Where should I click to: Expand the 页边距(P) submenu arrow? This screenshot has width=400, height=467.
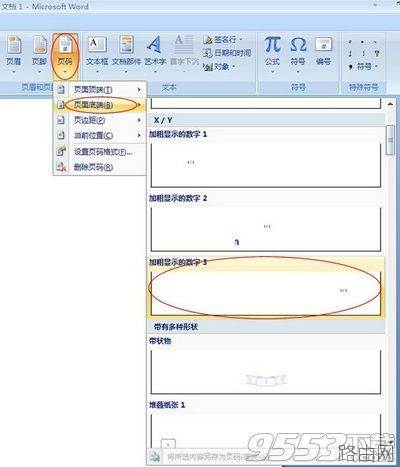(139, 120)
